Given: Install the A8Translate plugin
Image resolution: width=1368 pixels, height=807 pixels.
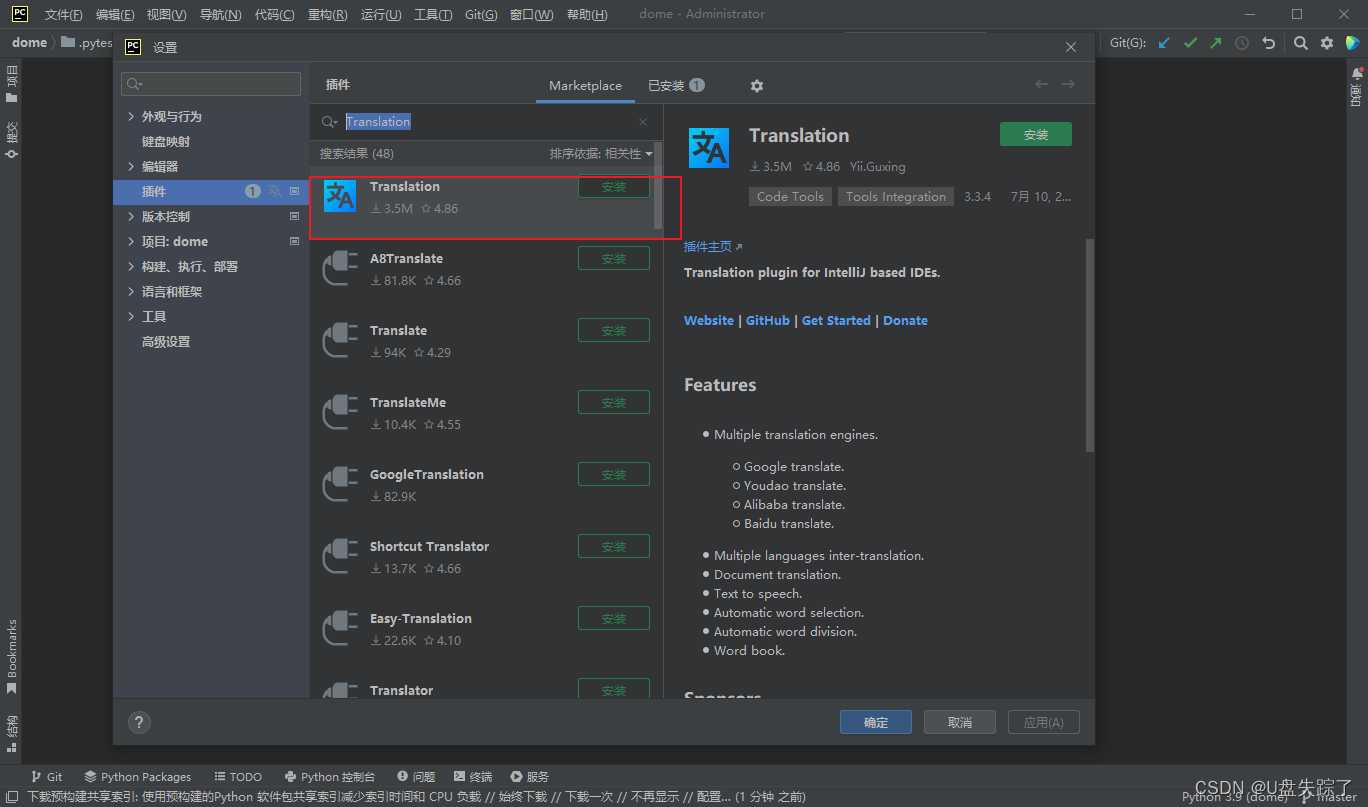Looking at the screenshot, I should 614,259.
